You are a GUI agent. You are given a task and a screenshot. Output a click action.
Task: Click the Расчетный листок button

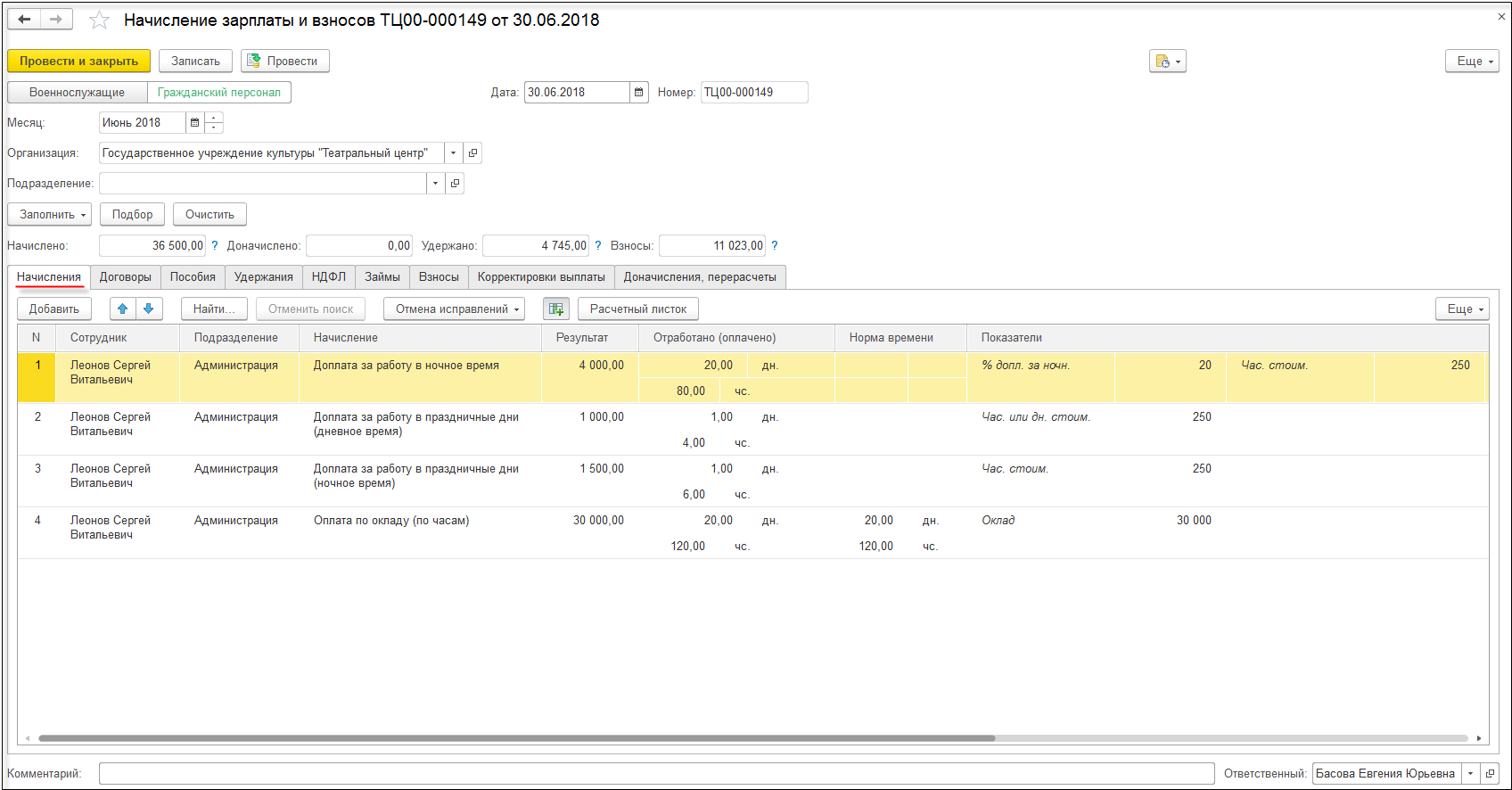pos(638,309)
